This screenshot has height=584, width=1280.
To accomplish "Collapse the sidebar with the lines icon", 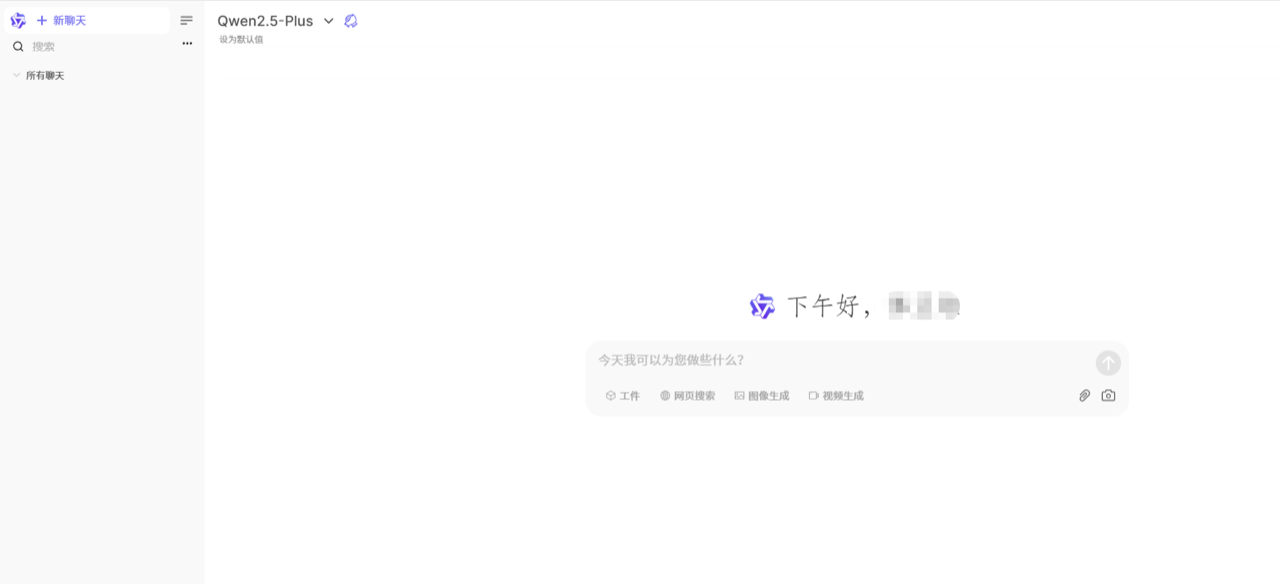I will [x=186, y=20].
